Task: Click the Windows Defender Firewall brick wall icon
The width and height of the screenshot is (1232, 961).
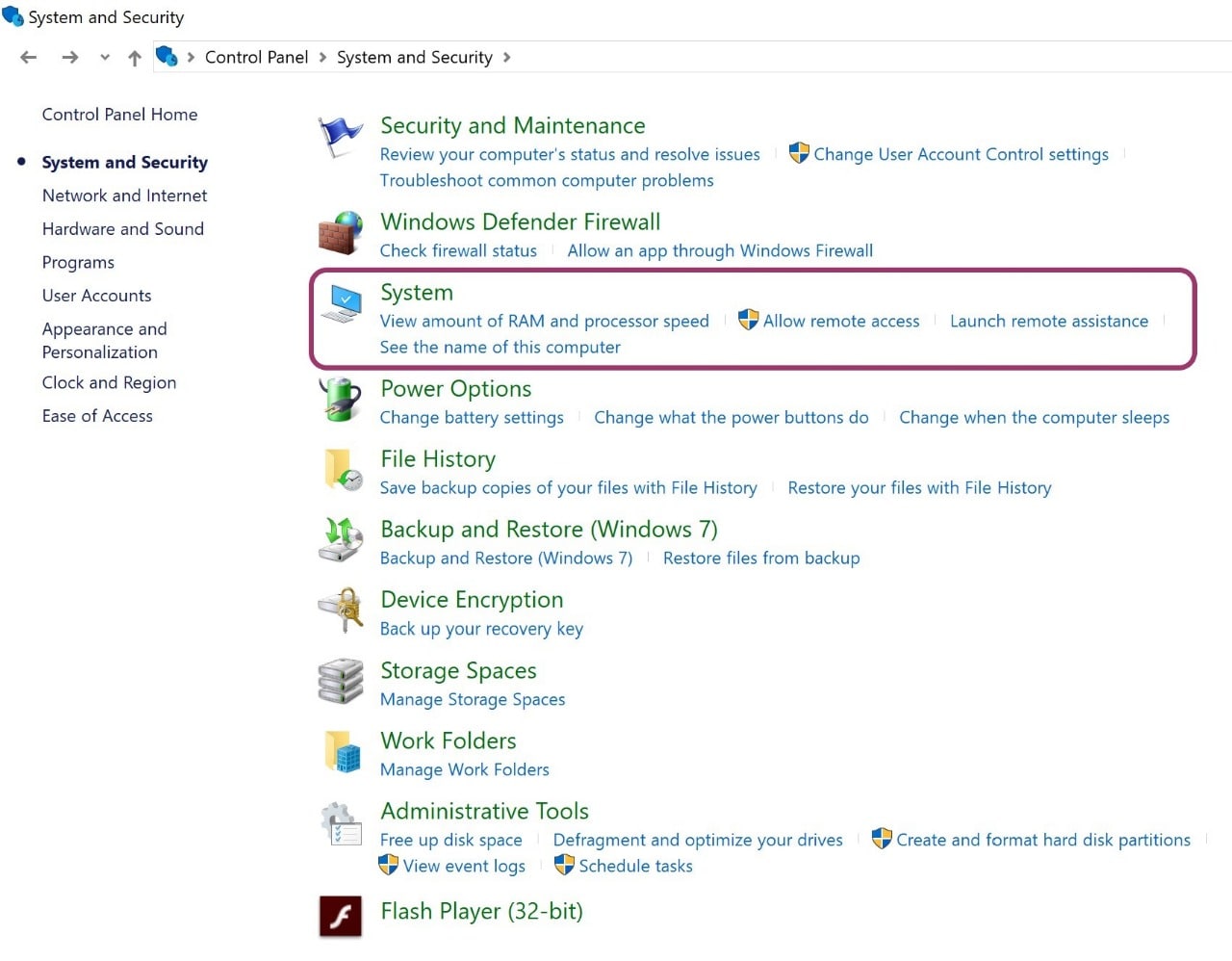Action: [x=341, y=233]
